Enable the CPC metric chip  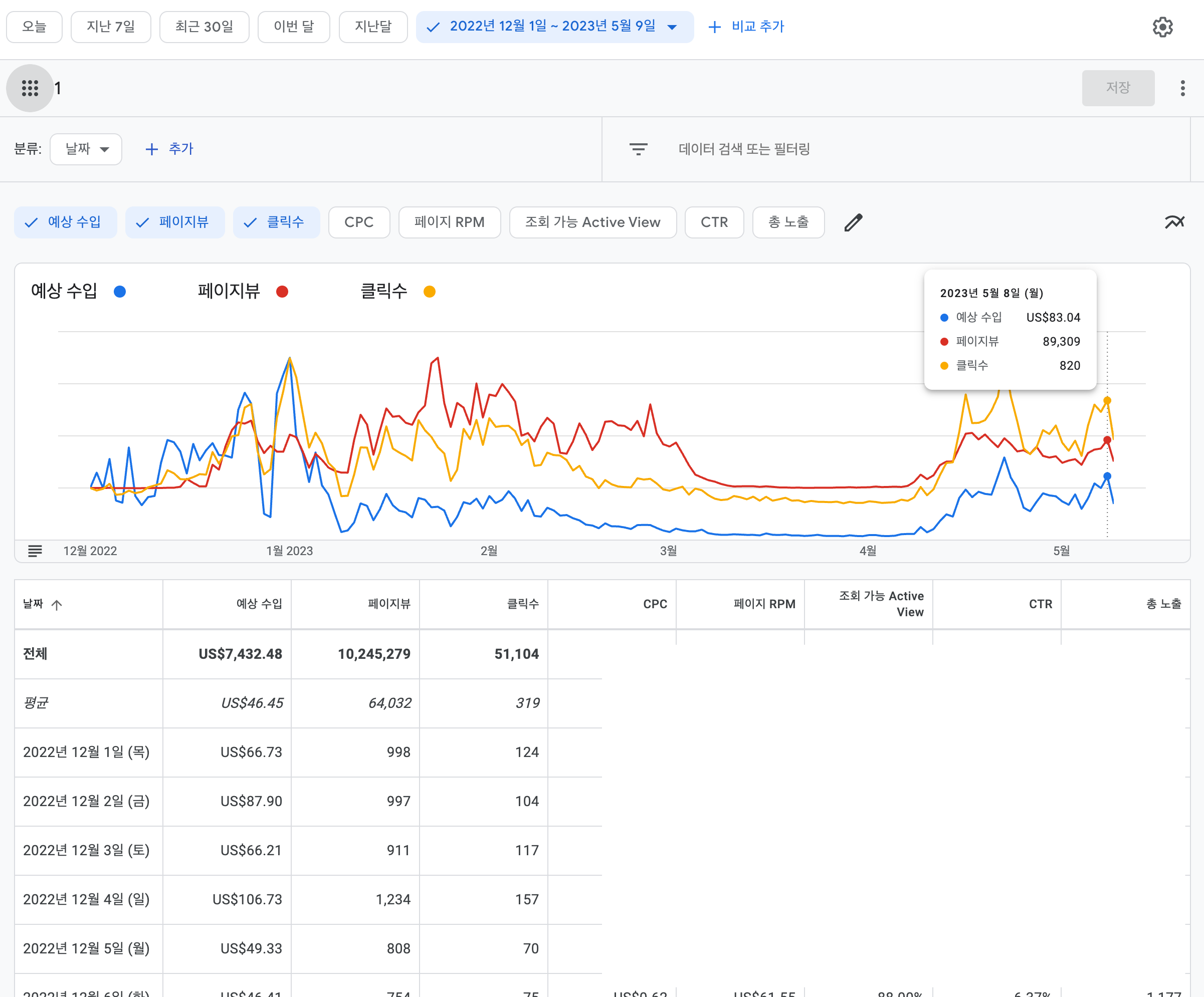(359, 222)
